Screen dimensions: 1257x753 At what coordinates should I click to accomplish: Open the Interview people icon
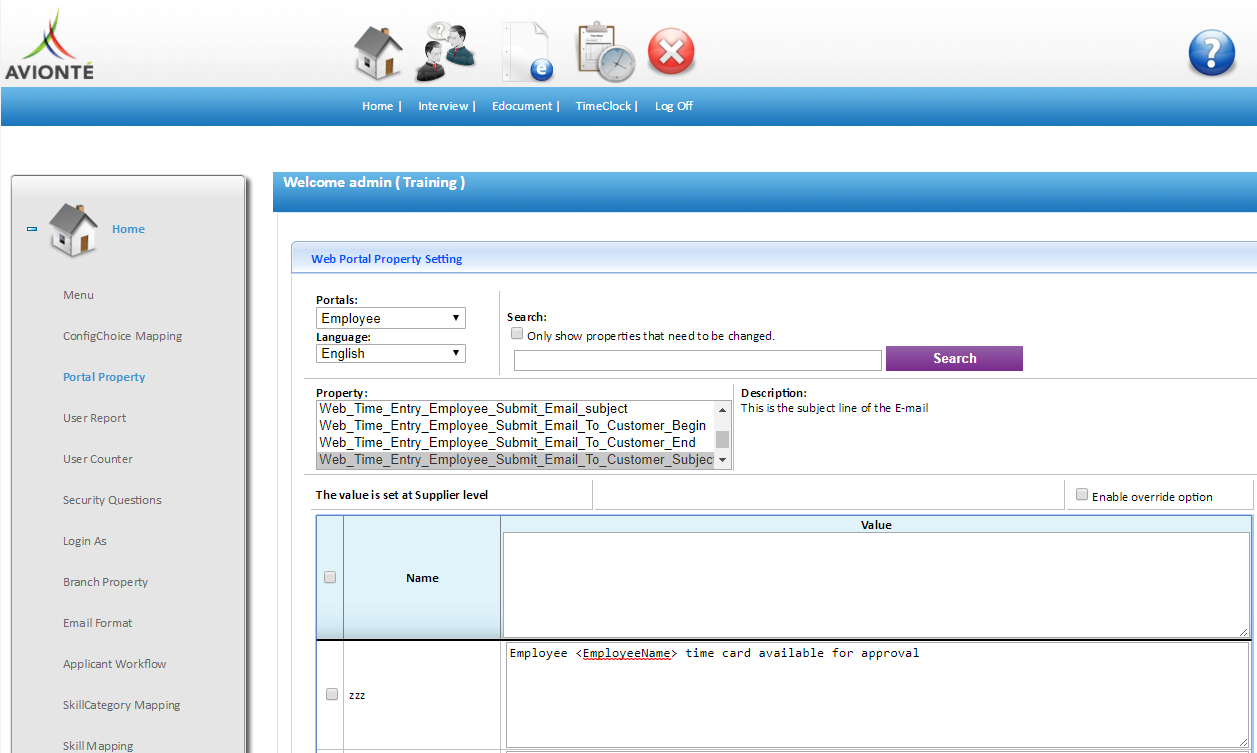pyautogui.click(x=446, y=51)
